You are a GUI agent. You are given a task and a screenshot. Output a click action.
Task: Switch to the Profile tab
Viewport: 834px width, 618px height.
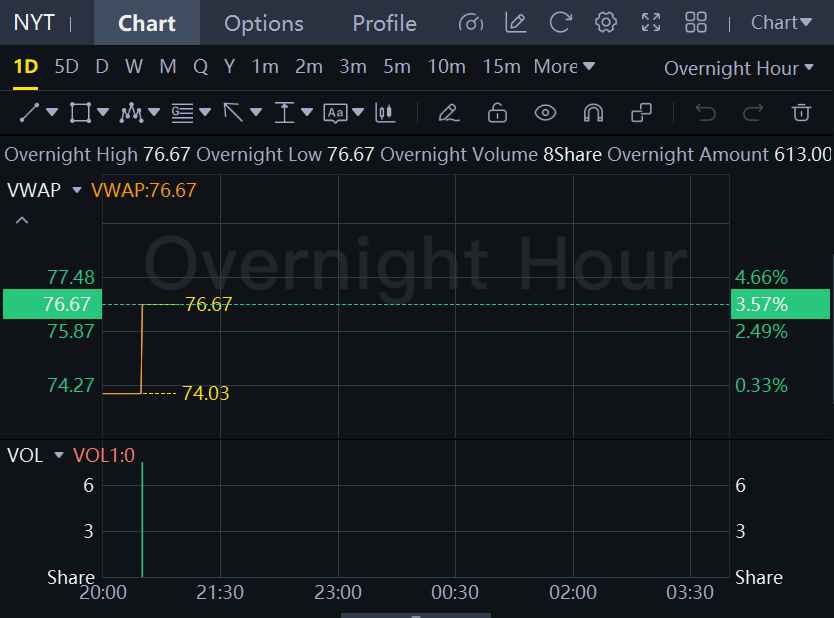pyautogui.click(x=384, y=23)
